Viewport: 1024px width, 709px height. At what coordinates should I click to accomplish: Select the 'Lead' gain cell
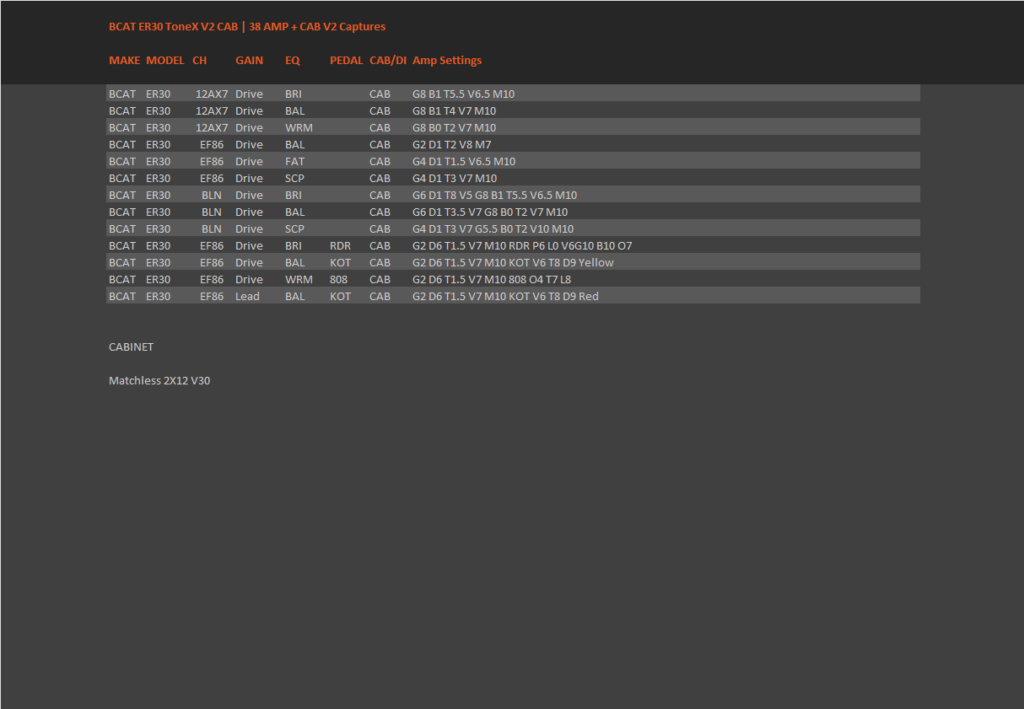click(x=248, y=296)
